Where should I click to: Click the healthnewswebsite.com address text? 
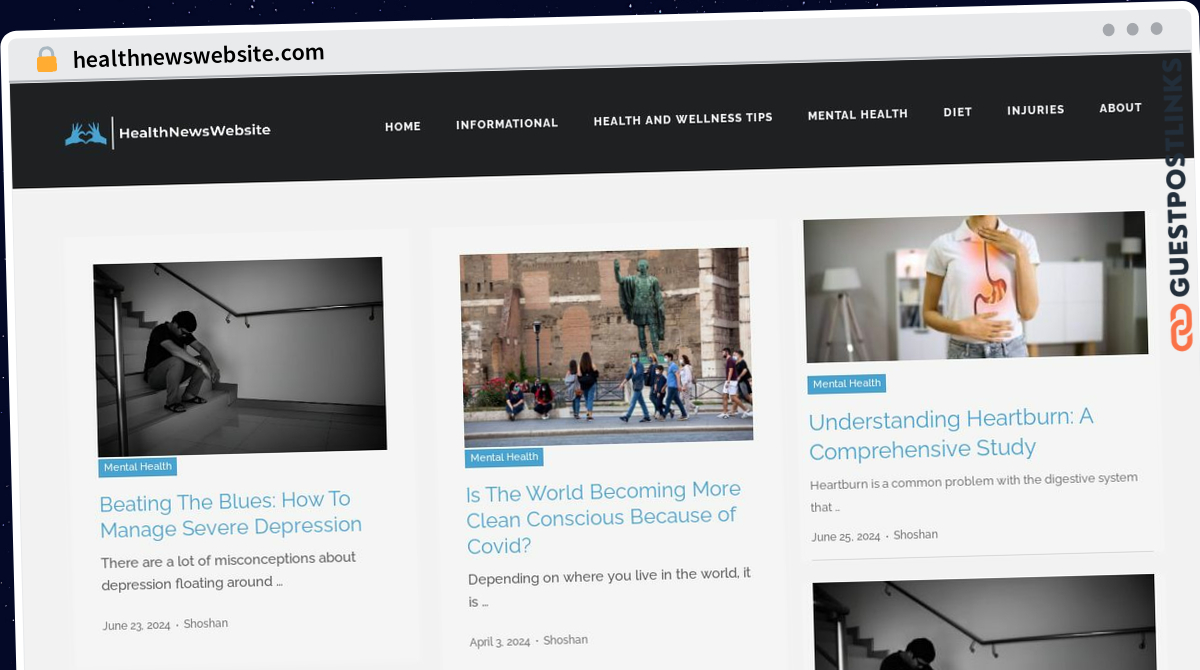click(198, 55)
